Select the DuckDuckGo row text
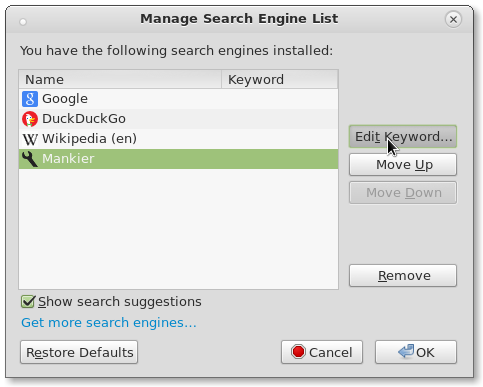This screenshot has height=387, width=483. click(x=84, y=119)
